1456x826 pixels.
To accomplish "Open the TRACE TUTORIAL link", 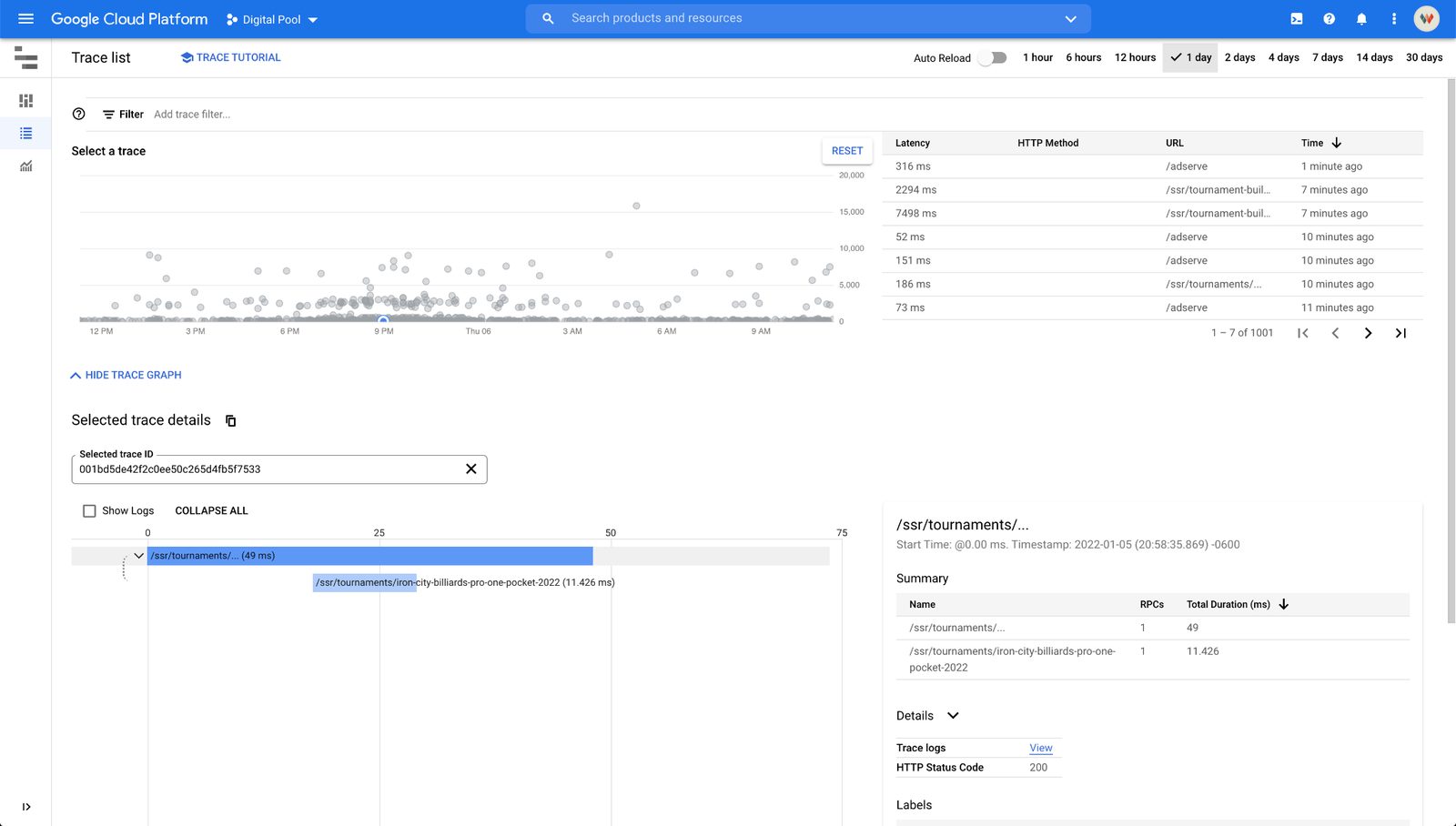I will coord(230,57).
